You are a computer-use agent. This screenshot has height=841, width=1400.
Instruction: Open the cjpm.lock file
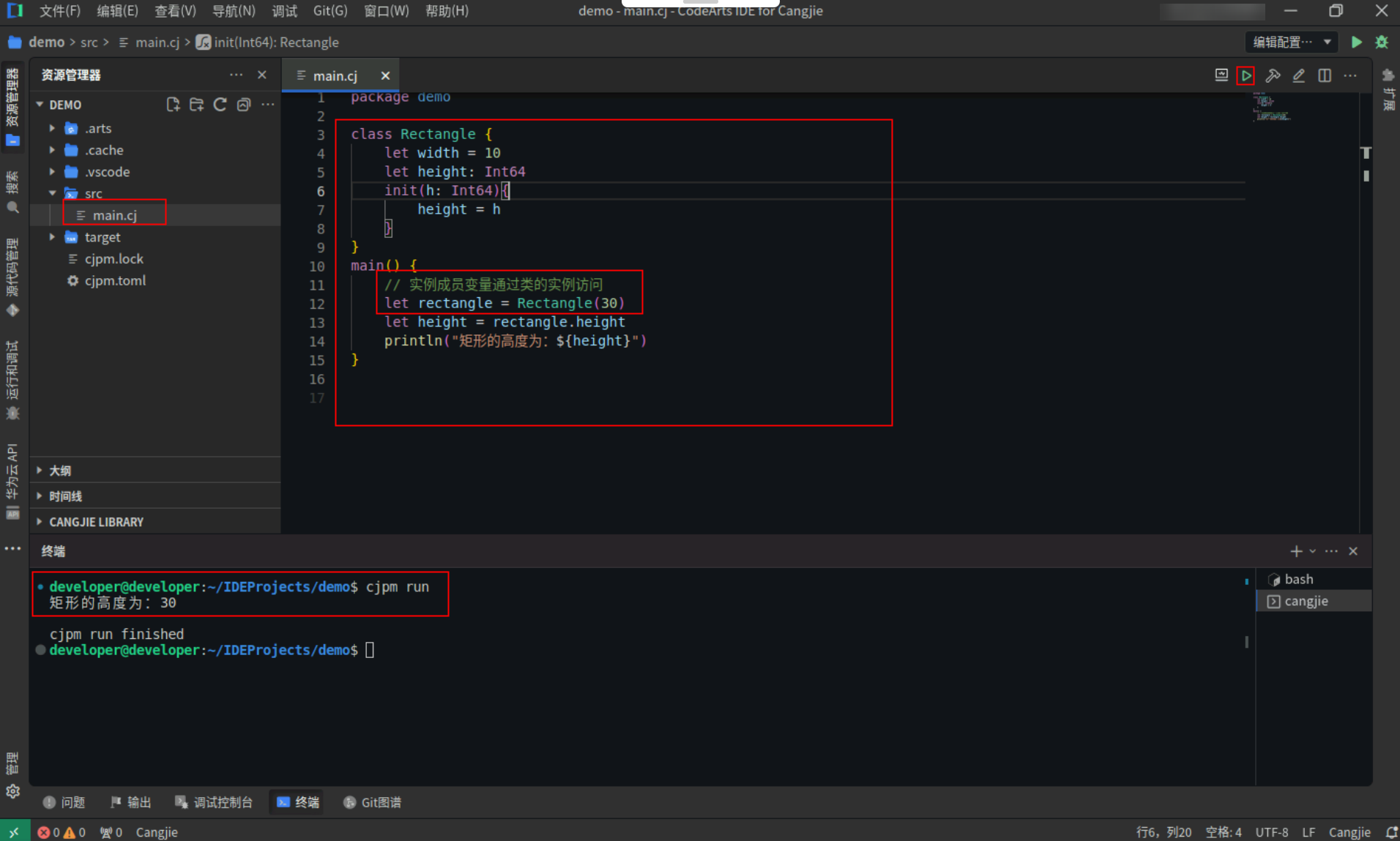point(113,259)
